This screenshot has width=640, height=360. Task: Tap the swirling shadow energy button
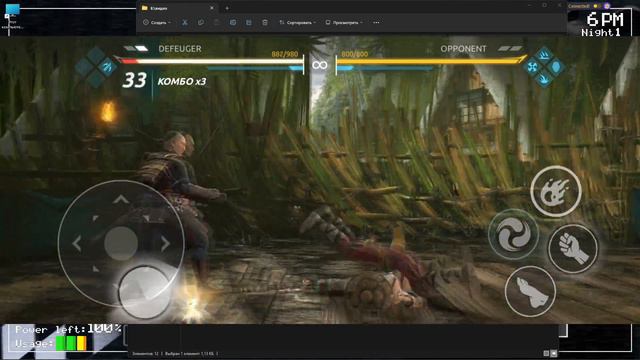(x=513, y=234)
